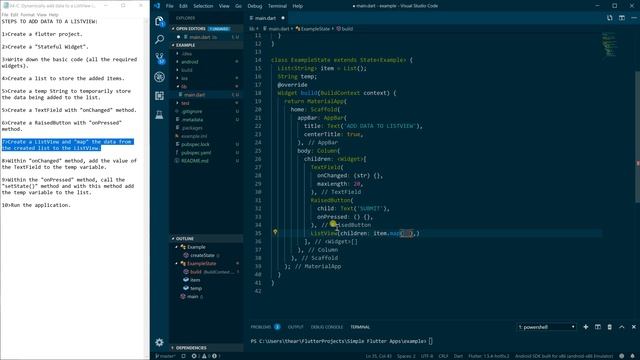Open the Selection menu
This screenshot has width=640, height=360.
click(203, 6)
